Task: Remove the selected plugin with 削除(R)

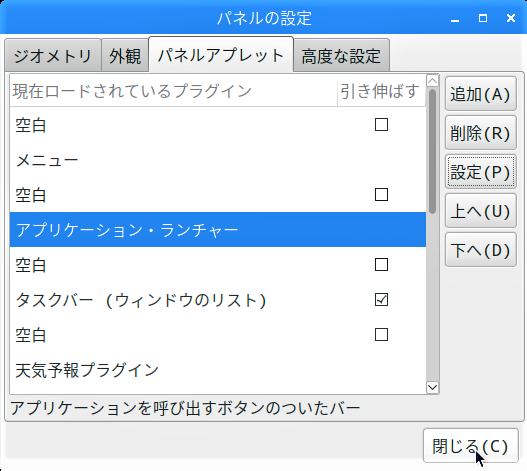Action: 481,133
